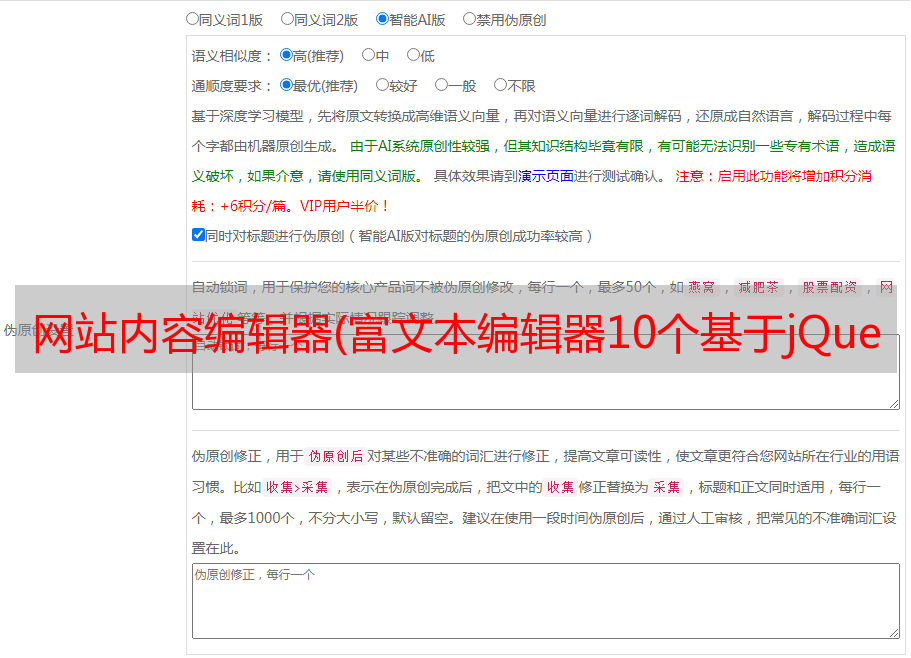Click the 减肥茶 example tag
This screenshot has width=911, height=658.
tap(758, 287)
